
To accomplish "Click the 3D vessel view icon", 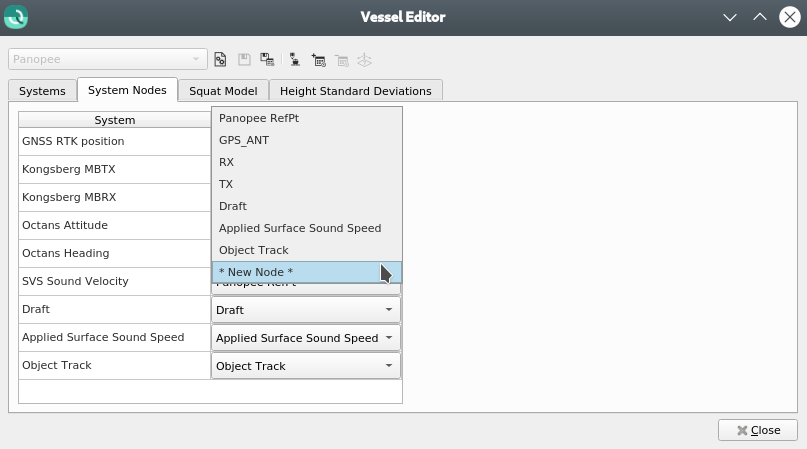I will point(365,60).
